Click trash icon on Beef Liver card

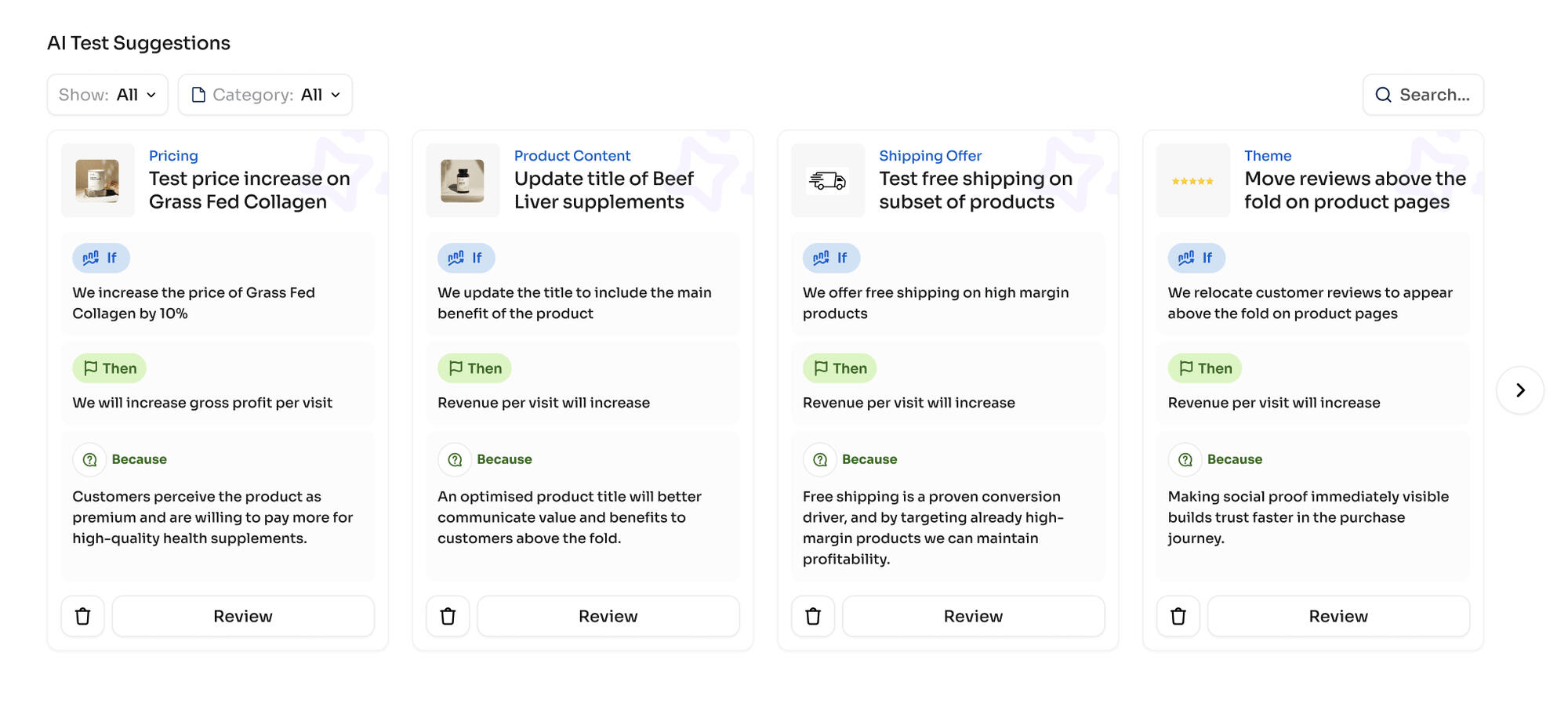click(x=448, y=616)
